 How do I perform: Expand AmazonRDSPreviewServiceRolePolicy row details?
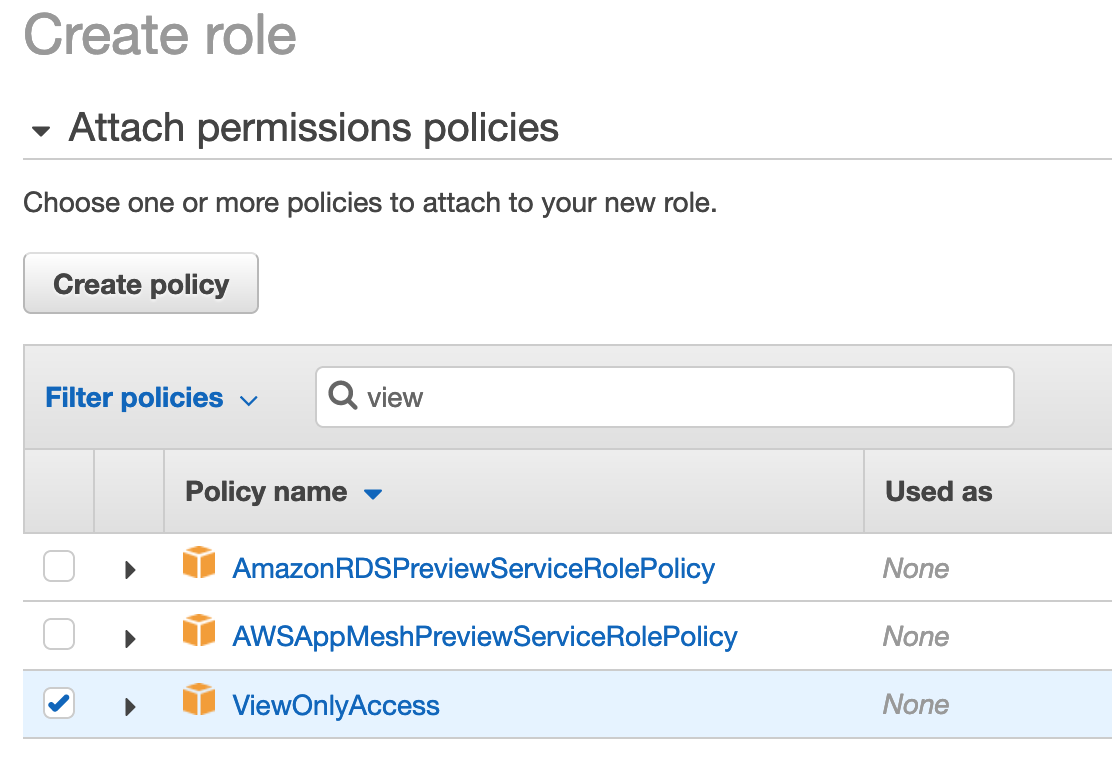(130, 569)
